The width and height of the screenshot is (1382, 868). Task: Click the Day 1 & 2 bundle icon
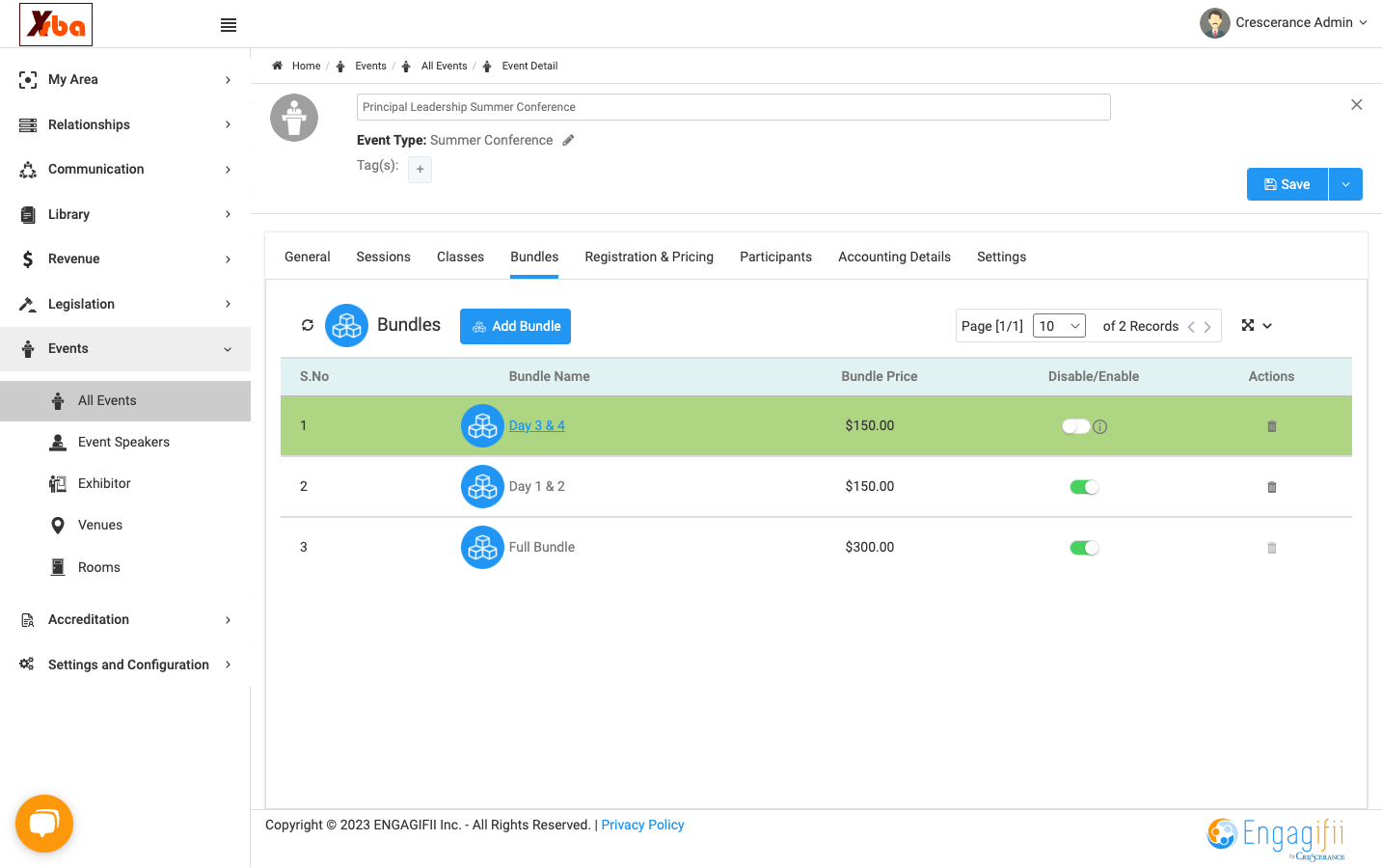pos(482,487)
